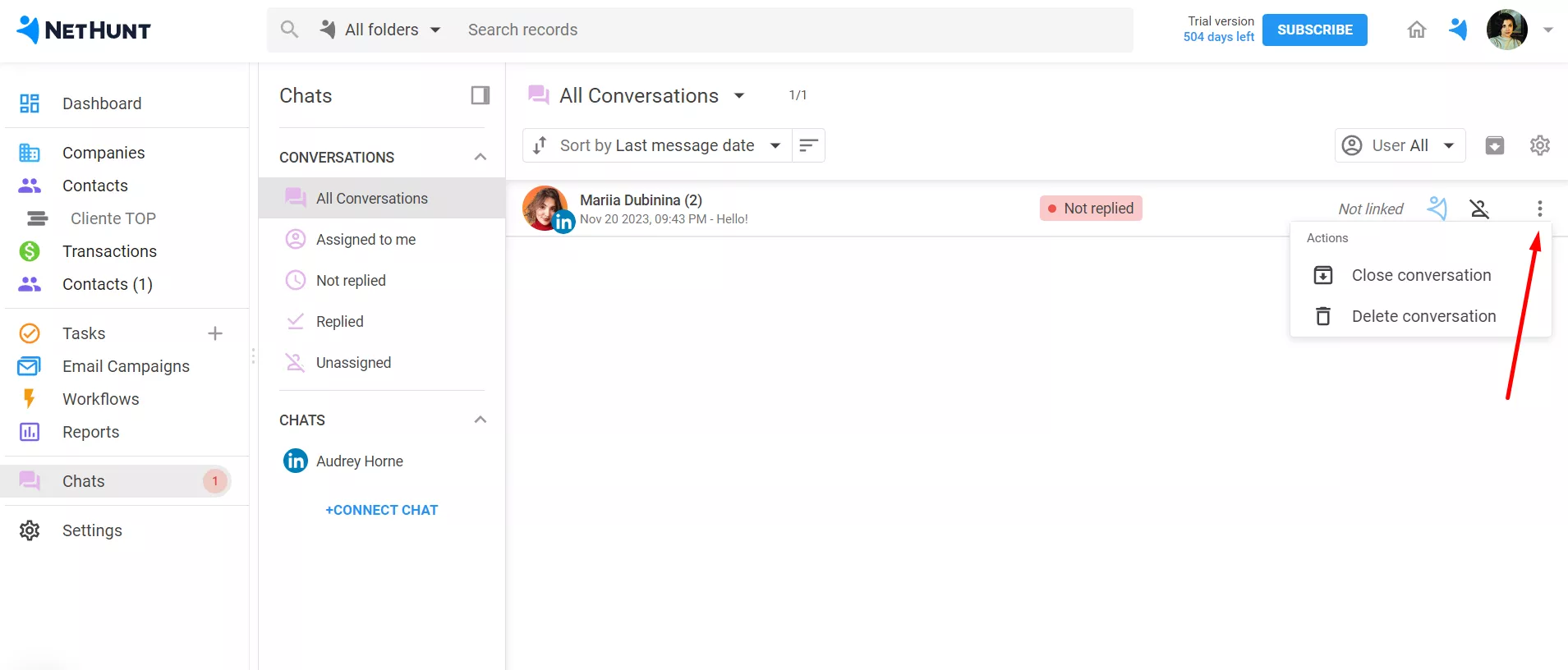Select Replied conversations filter
The height and width of the screenshot is (670, 1568).
coord(382,322)
